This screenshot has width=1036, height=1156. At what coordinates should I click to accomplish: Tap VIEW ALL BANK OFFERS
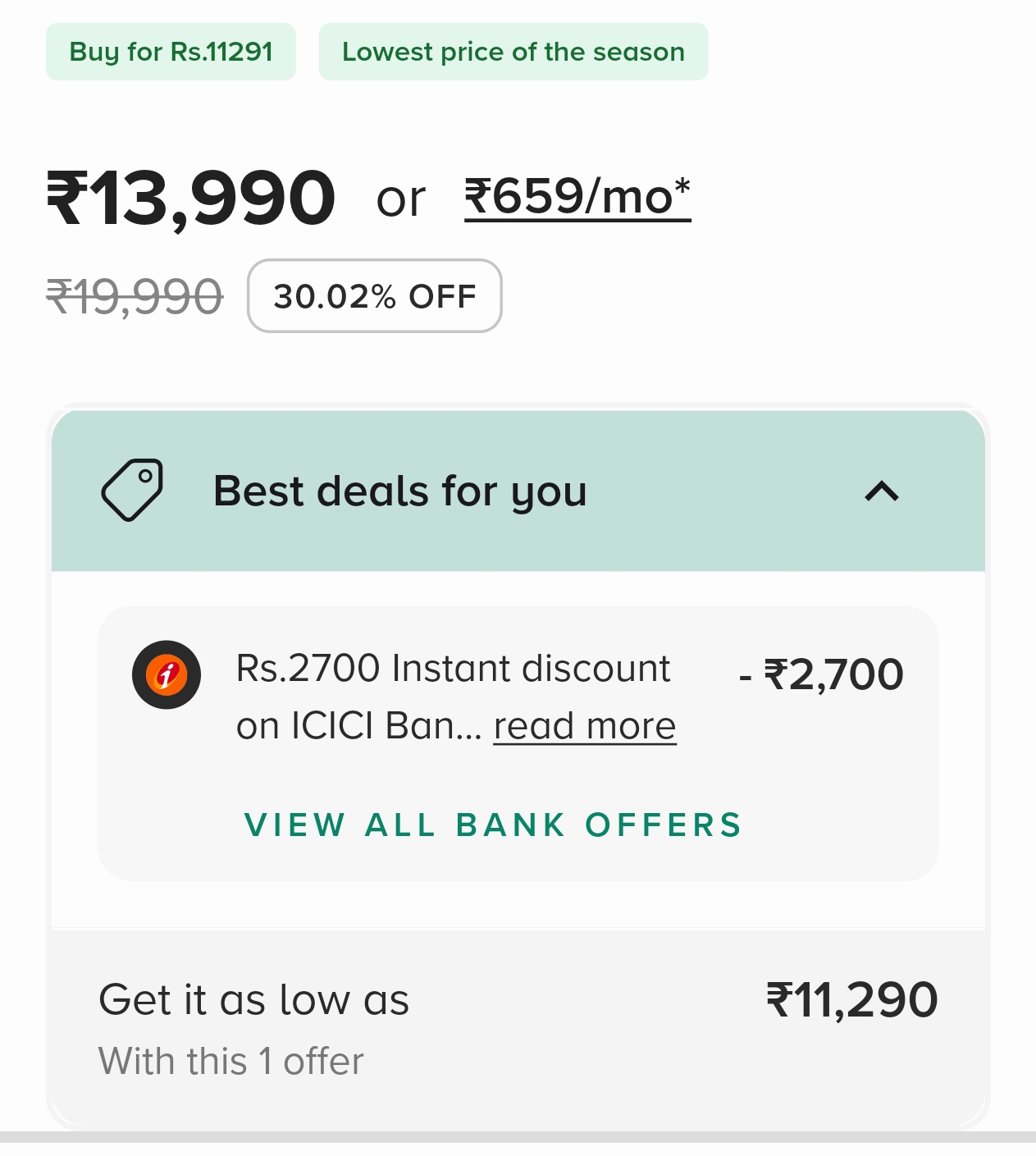pos(493,825)
